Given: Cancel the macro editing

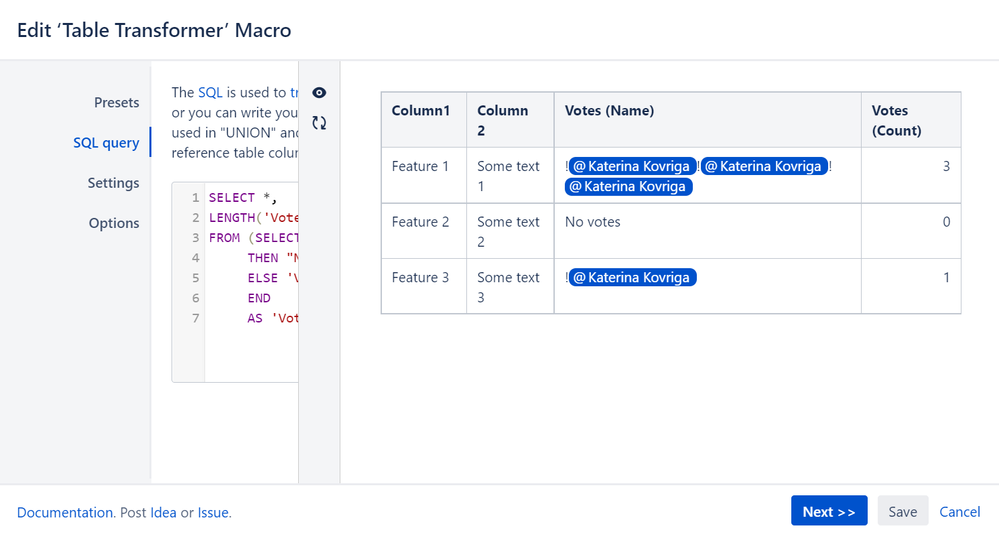Looking at the screenshot, I should [x=959, y=512].
